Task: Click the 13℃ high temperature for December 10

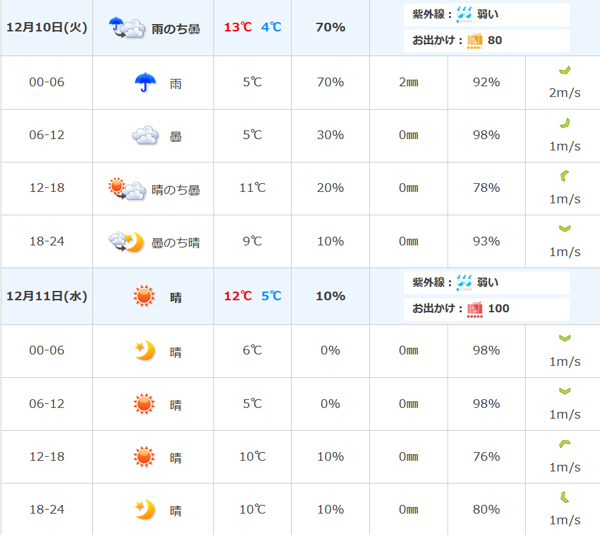Action: click(237, 27)
